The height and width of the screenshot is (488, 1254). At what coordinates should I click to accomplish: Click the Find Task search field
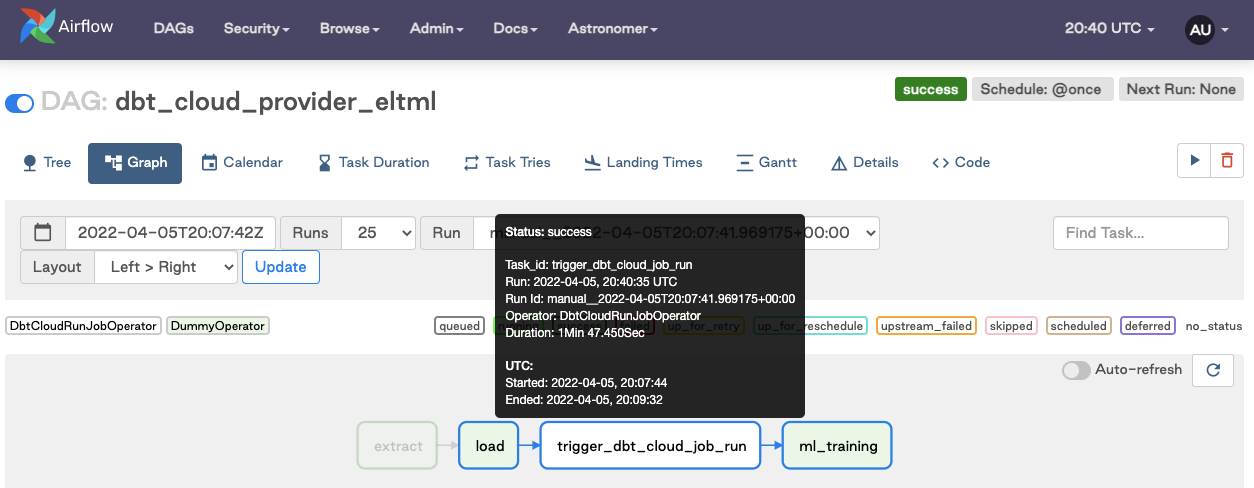click(x=1140, y=233)
